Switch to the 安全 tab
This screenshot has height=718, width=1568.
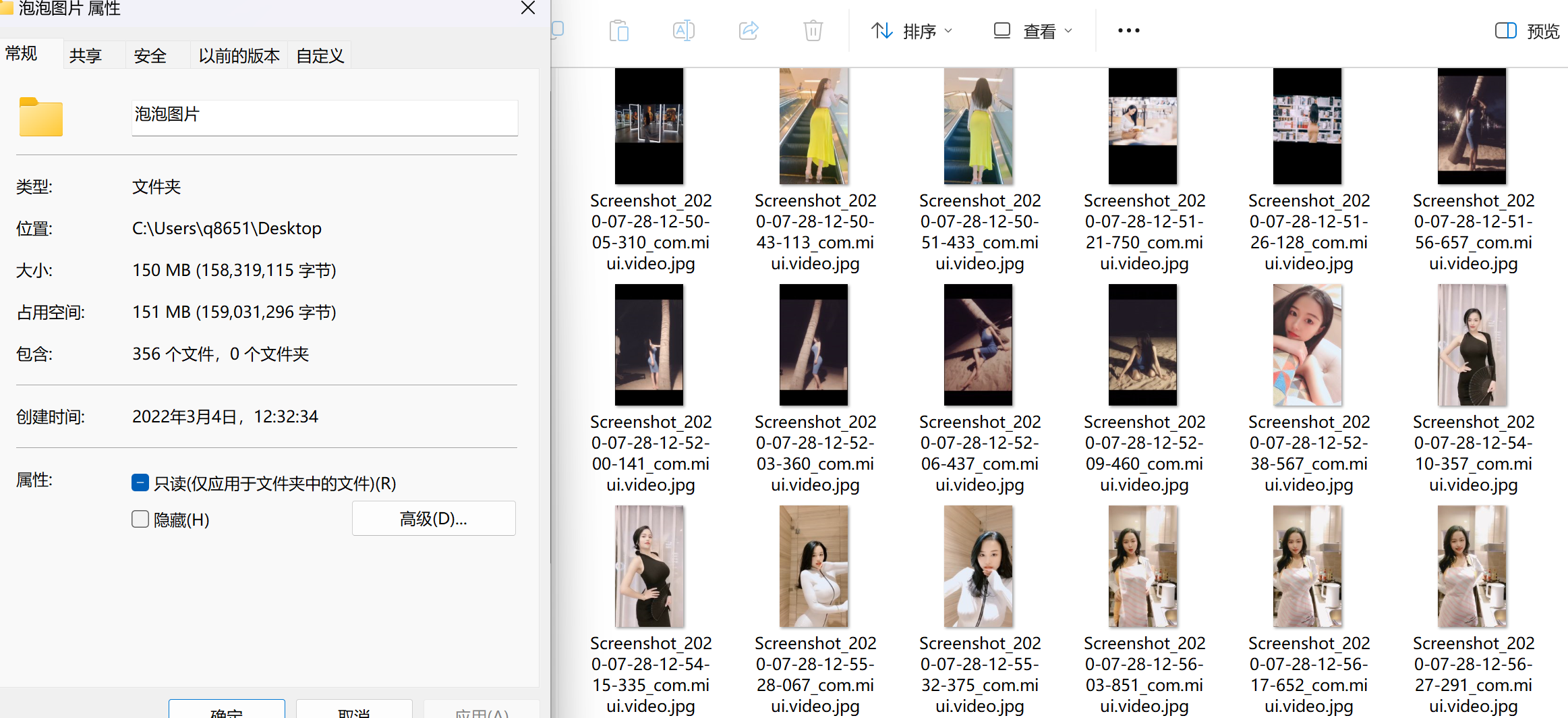tap(150, 55)
